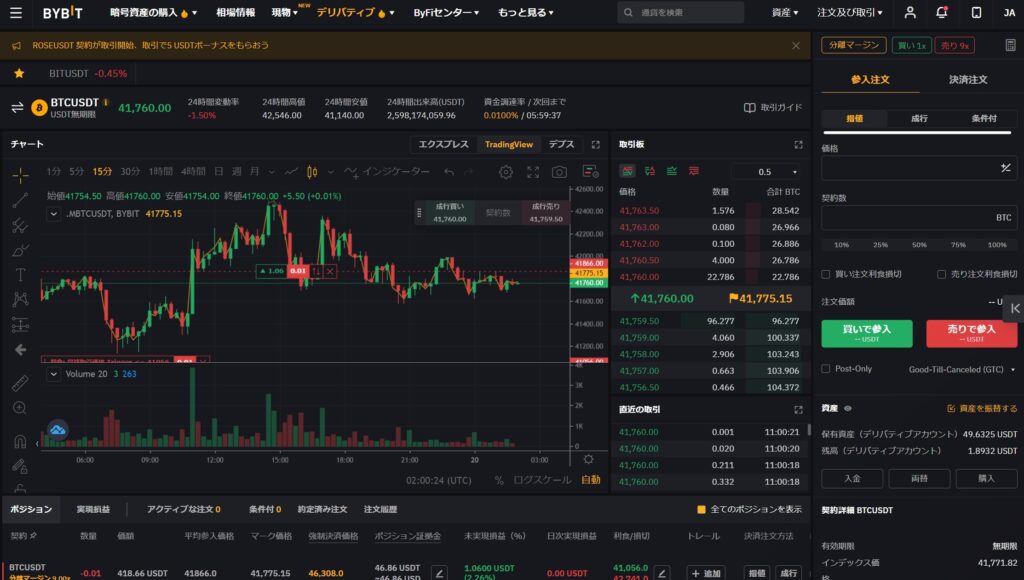Switch chart to デプス view

coord(562,144)
